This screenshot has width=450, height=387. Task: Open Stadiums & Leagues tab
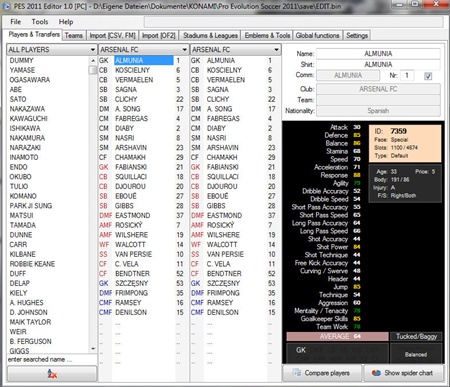point(210,35)
